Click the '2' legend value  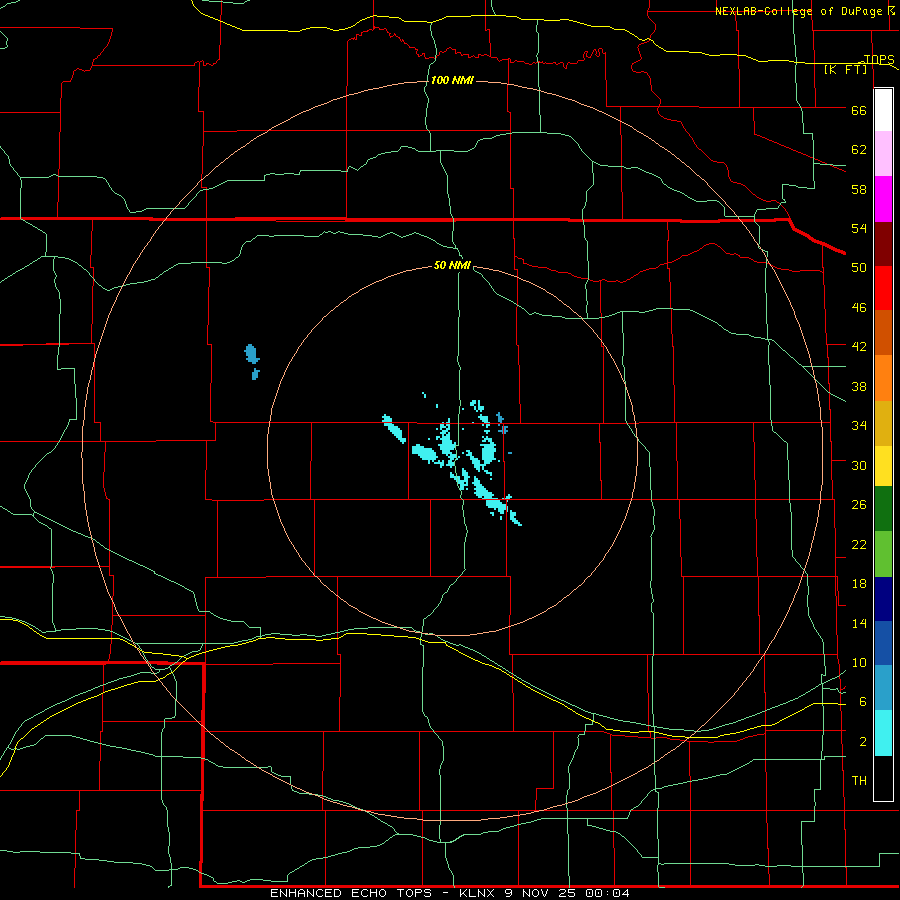point(863,742)
